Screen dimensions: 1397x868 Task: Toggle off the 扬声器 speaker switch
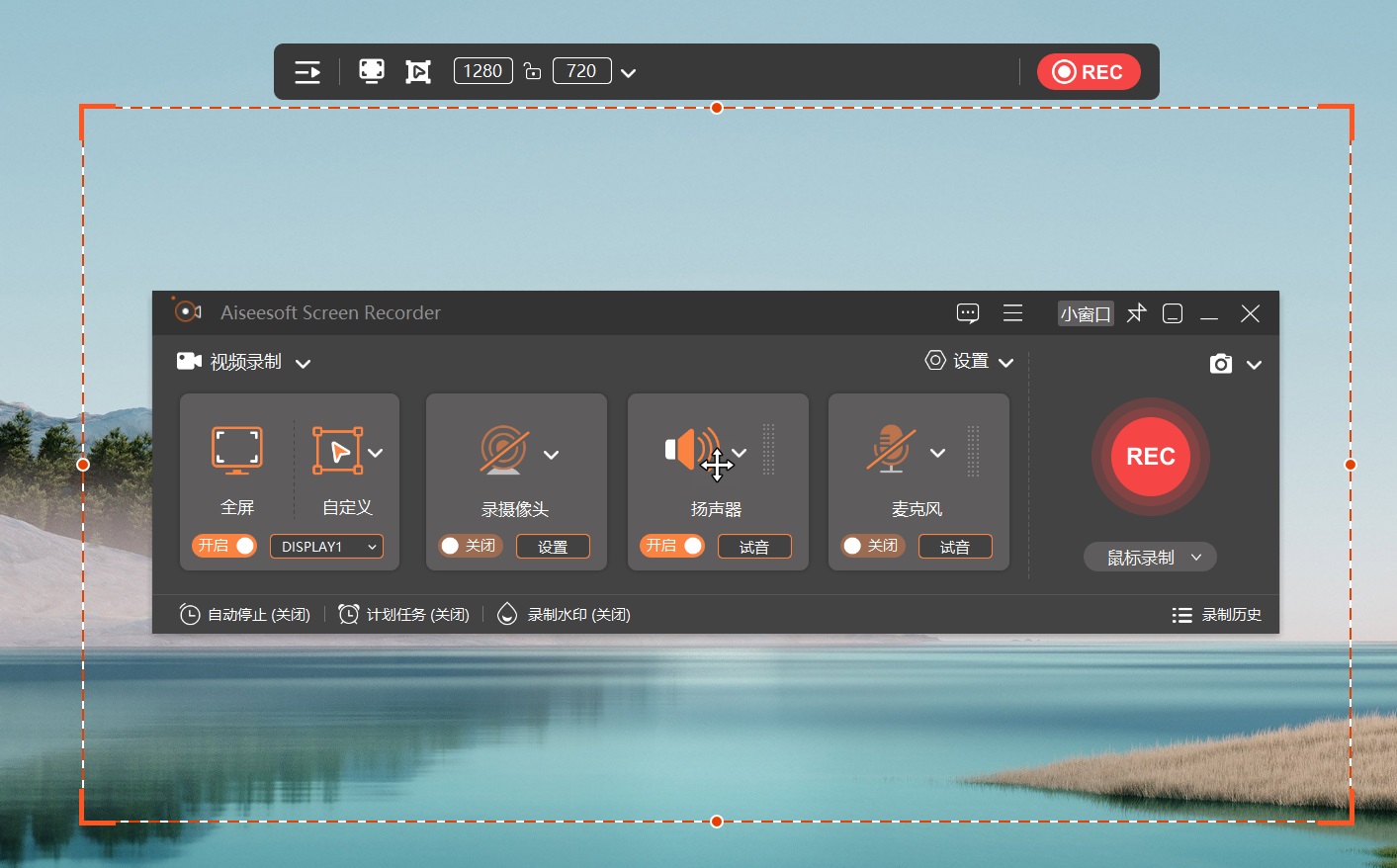click(672, 546)
